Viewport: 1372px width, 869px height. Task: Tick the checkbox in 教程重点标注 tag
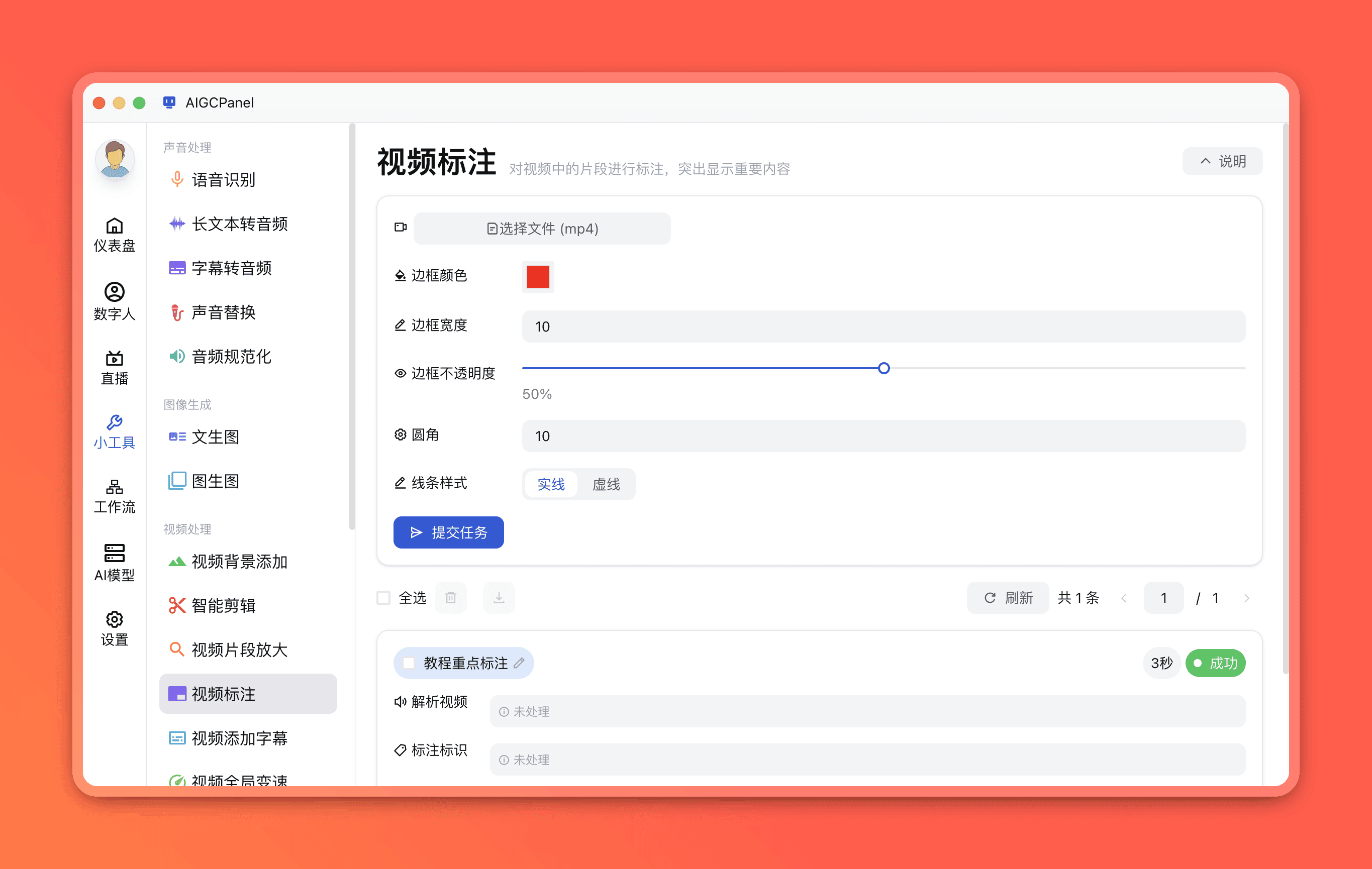[409, 663]
